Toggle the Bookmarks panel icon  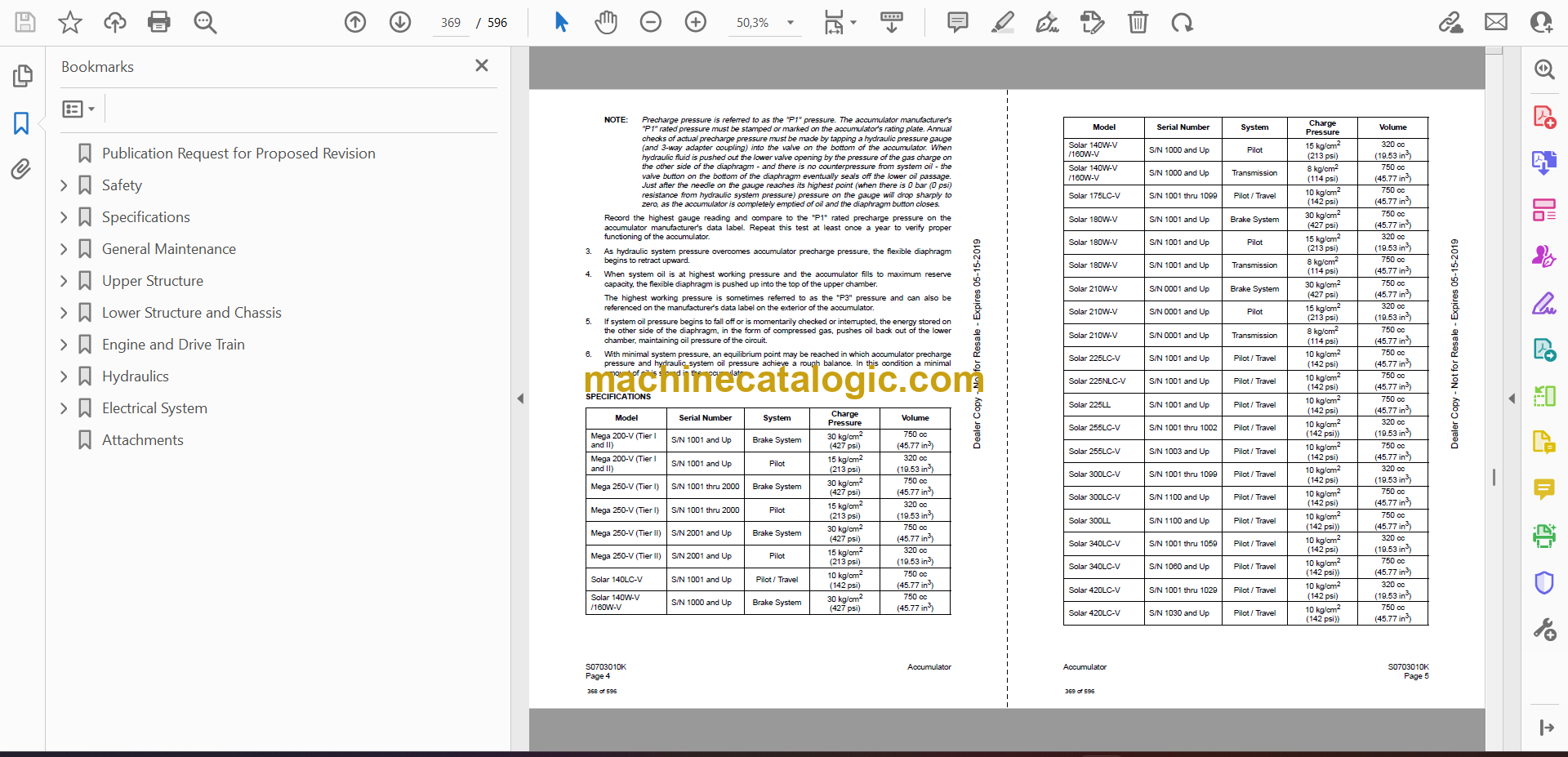[21, 123]
